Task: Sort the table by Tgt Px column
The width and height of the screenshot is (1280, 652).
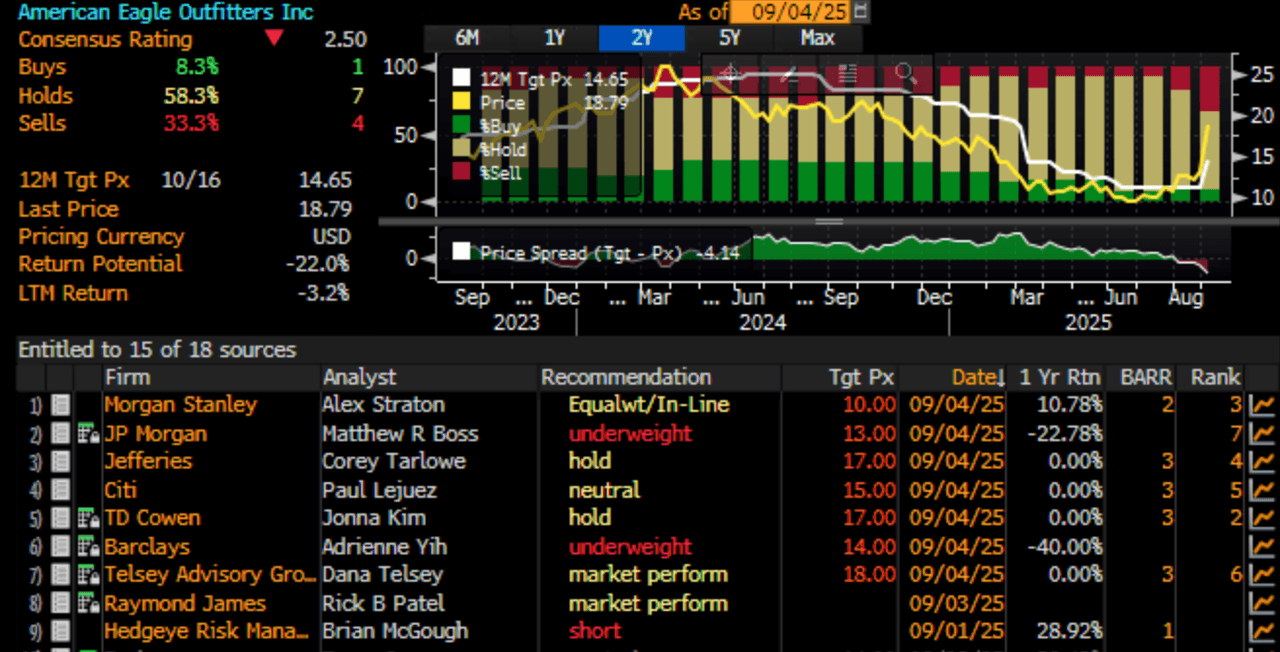Action: coord(861,377)
